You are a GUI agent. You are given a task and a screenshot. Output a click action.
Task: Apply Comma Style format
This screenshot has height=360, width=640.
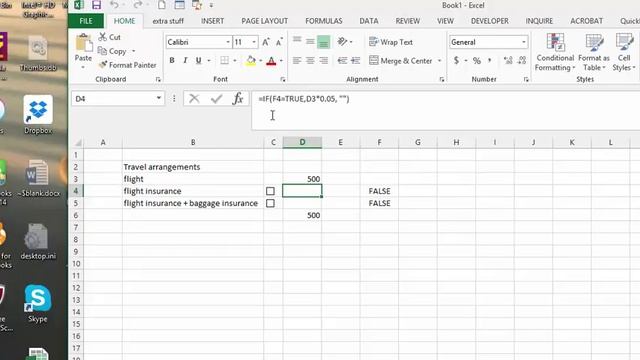point(489,60)
